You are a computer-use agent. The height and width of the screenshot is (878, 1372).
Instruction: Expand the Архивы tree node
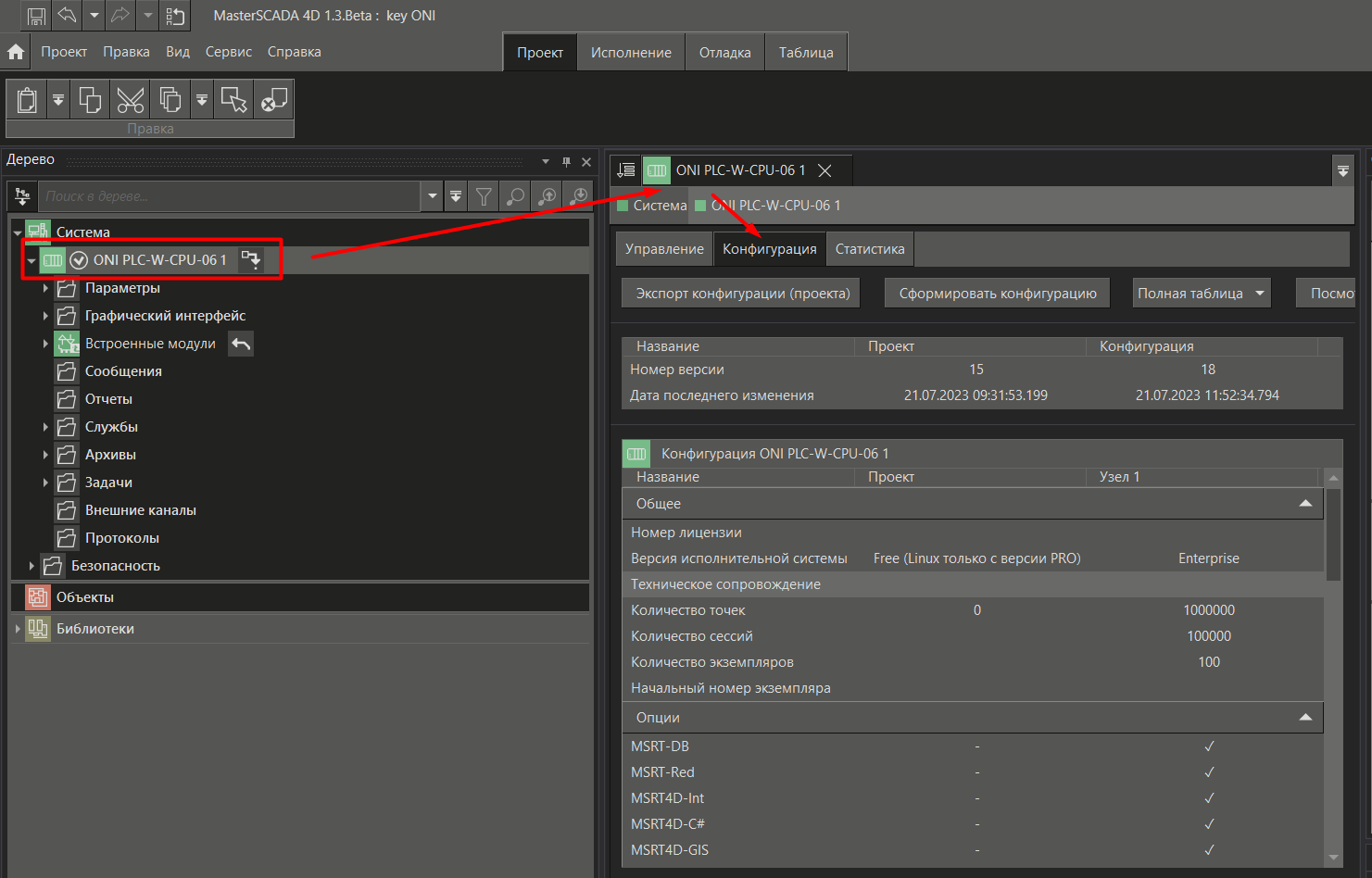[x=45, y=455]
